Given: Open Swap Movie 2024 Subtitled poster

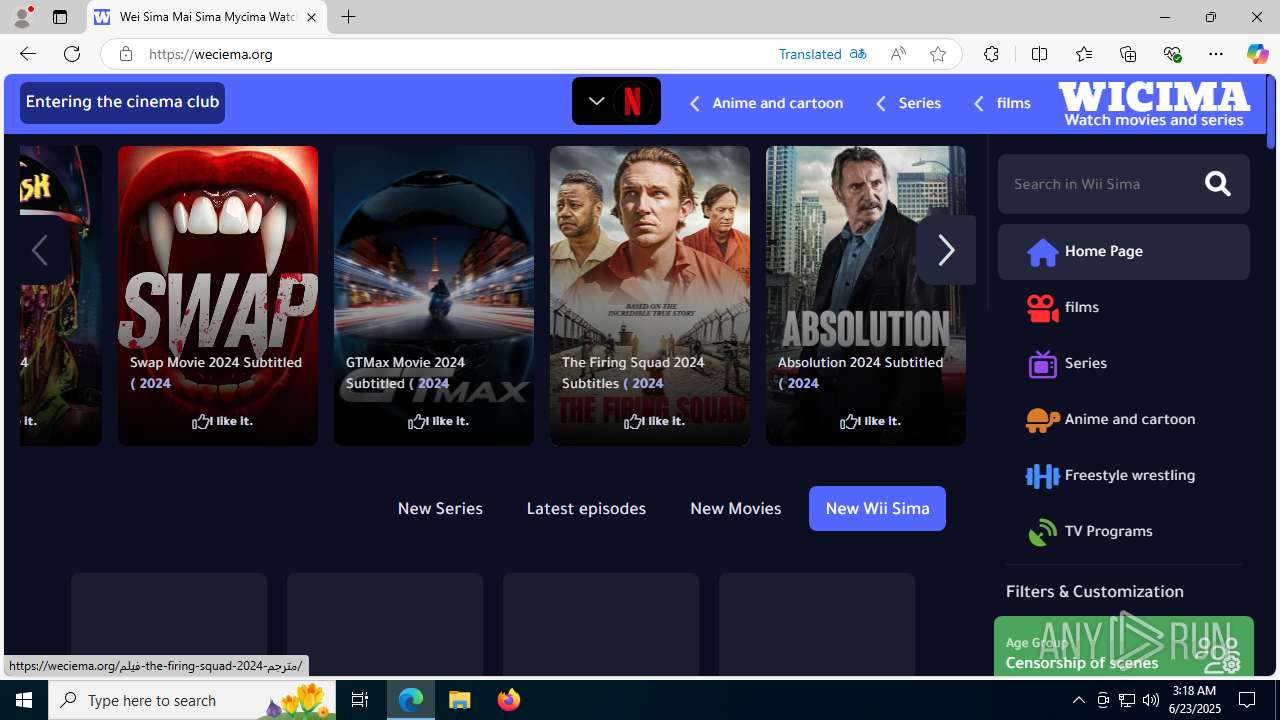Looking at the screenshot, I should [x=218, y=295].
